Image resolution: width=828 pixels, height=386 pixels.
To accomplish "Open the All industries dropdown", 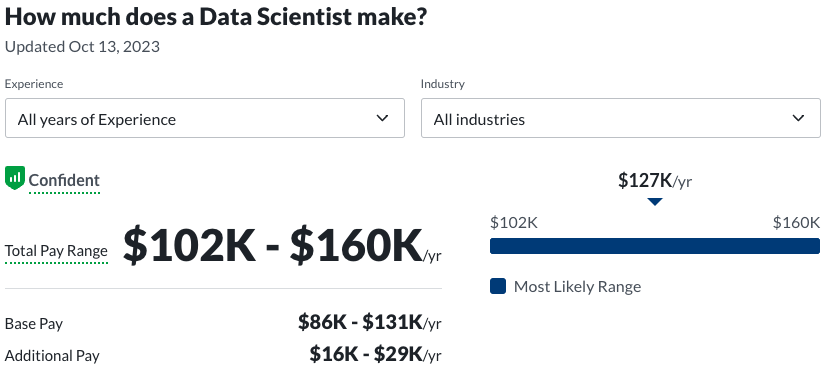I will 621,118.
